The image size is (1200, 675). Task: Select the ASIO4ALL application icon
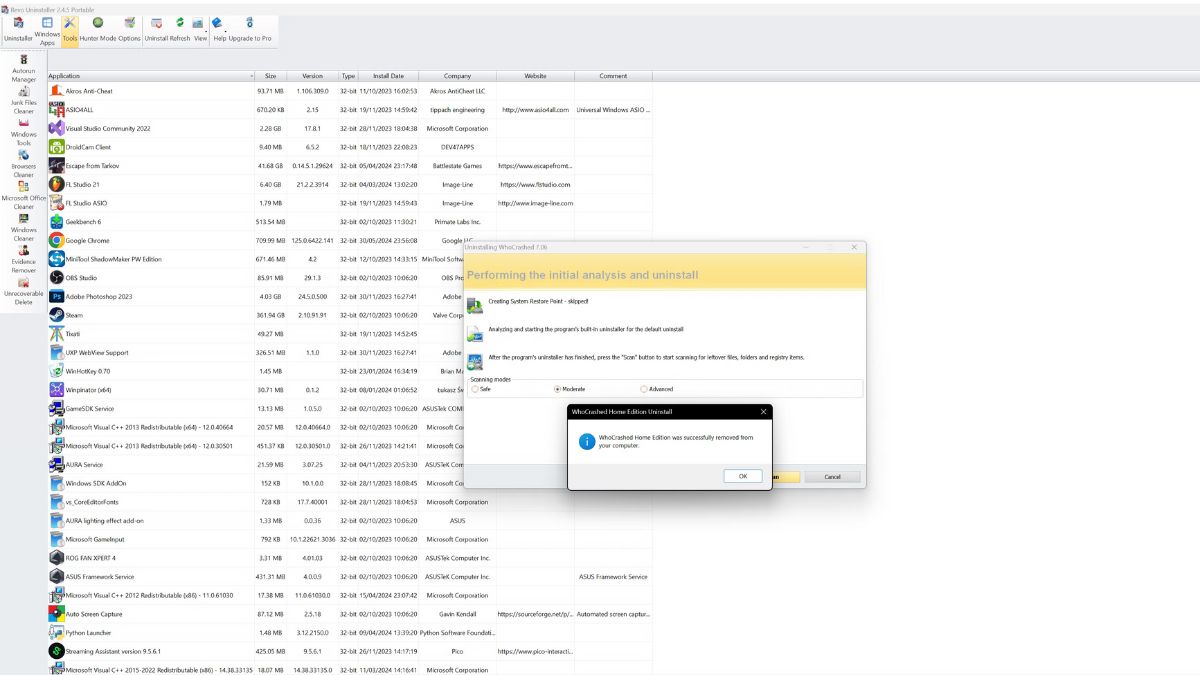(56, 110)
